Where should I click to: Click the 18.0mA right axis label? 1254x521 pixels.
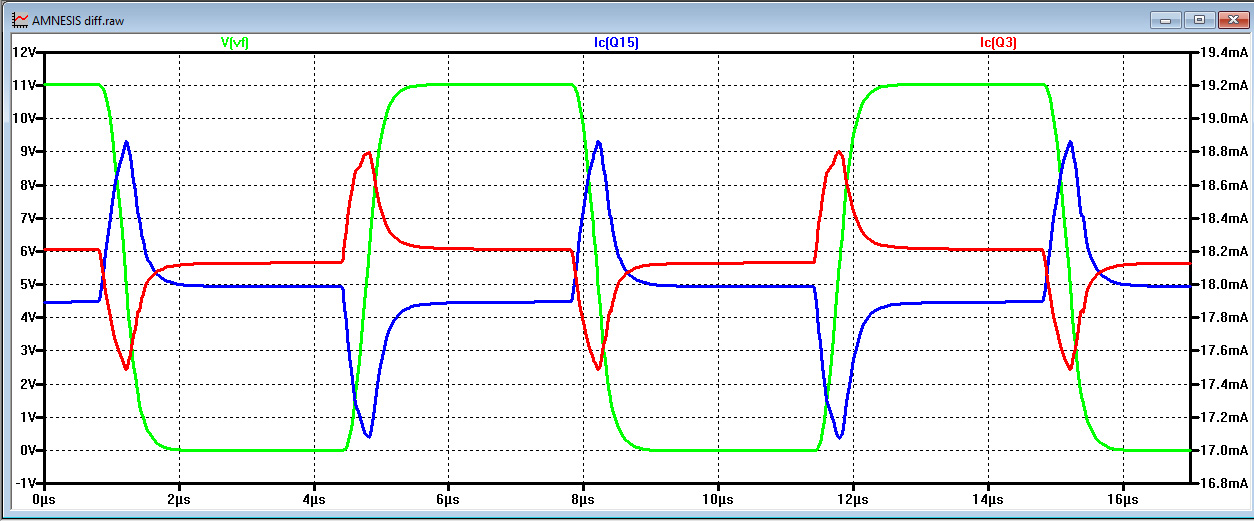(x=1224, y=284)
